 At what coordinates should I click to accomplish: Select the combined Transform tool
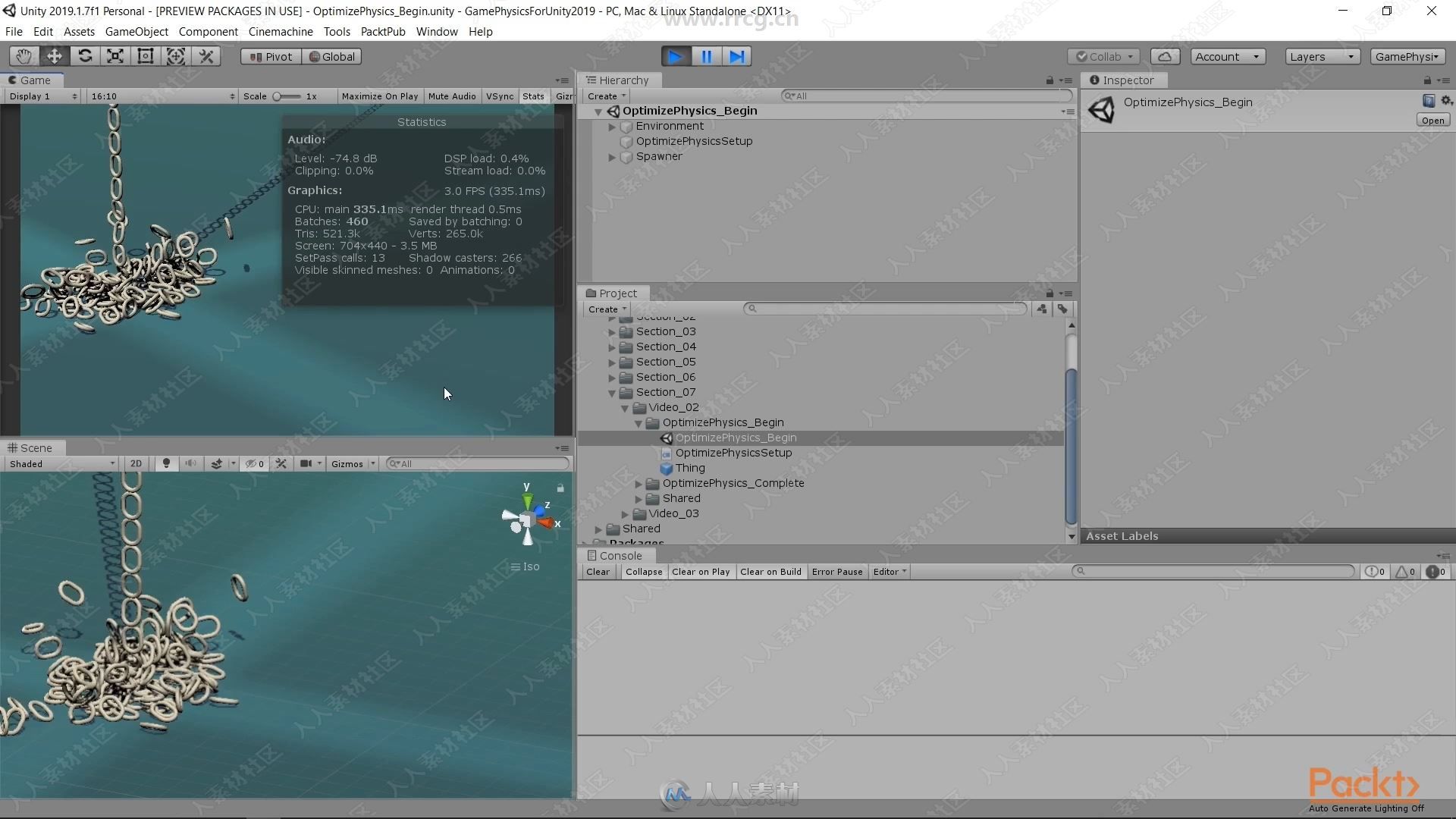tap(176, 56)
